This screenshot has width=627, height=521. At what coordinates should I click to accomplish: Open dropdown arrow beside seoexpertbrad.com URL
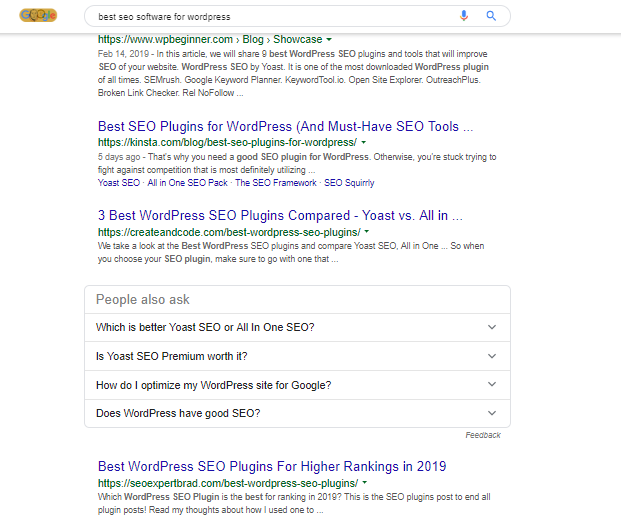(366, 482)
